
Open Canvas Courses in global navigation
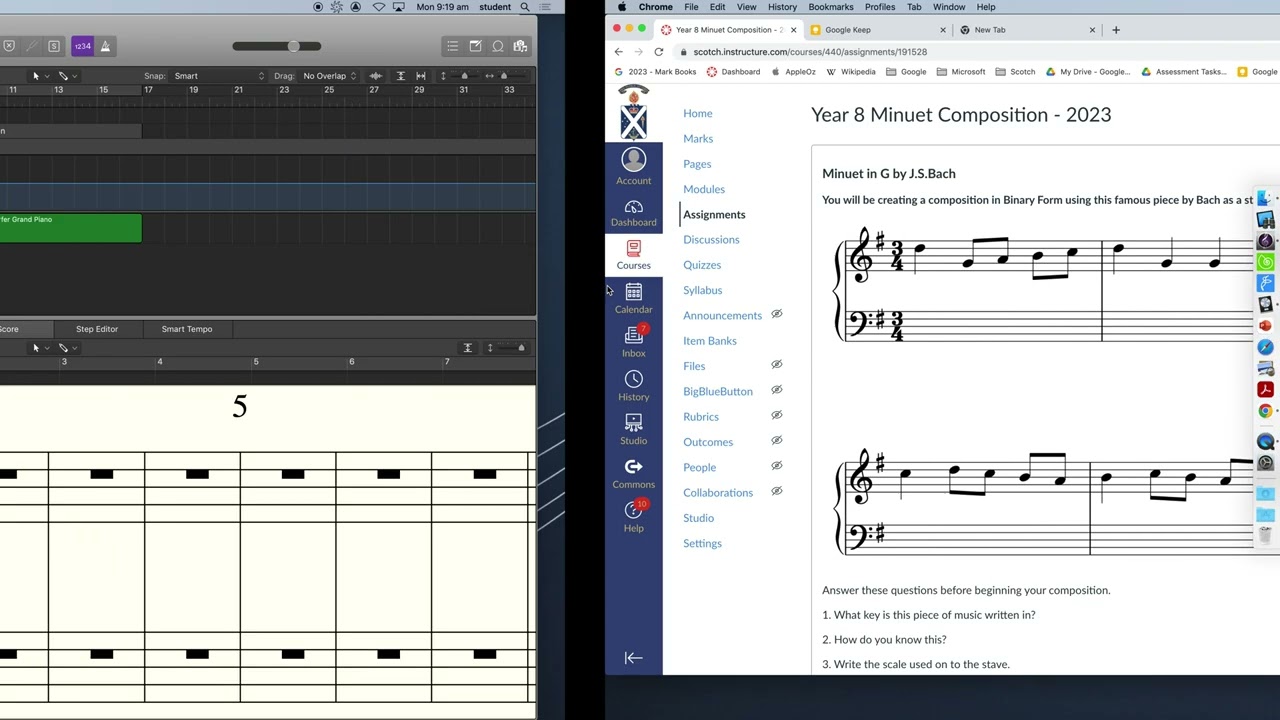(633, 255)
